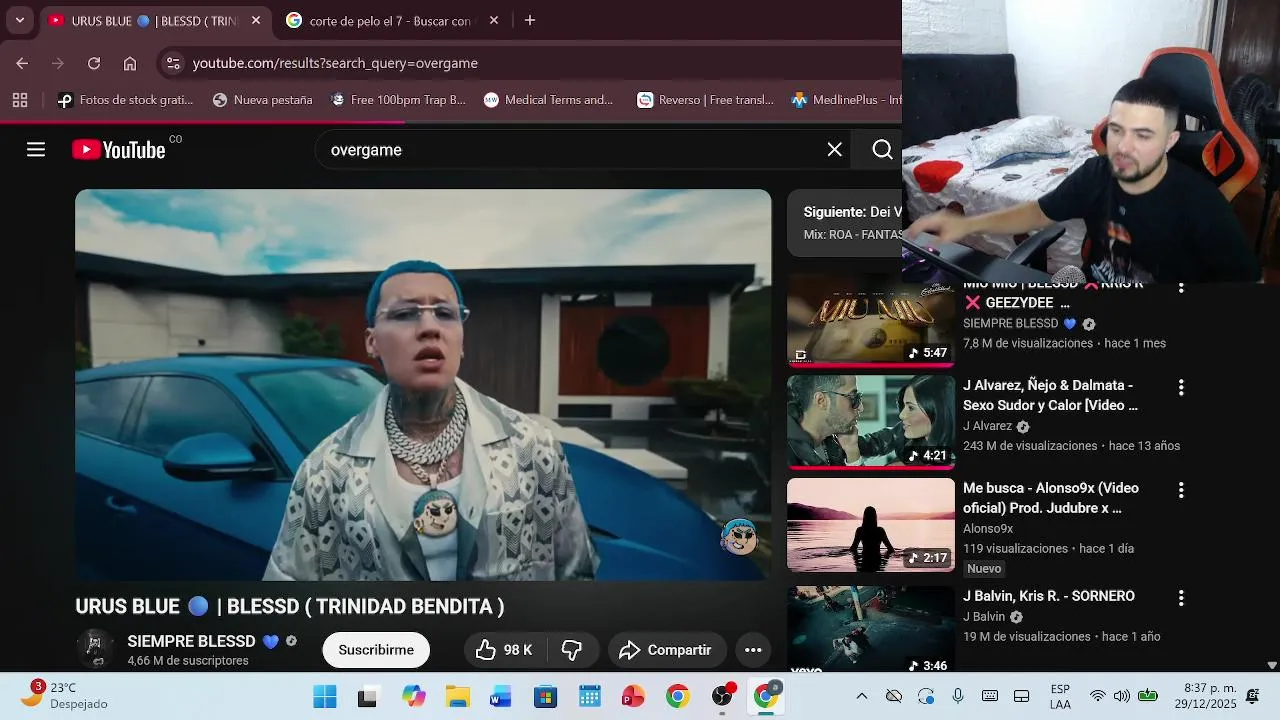Open Fotos de stock grati... bookmark
This screenshot has width=1280, height=720.
[x=126, y=100]
